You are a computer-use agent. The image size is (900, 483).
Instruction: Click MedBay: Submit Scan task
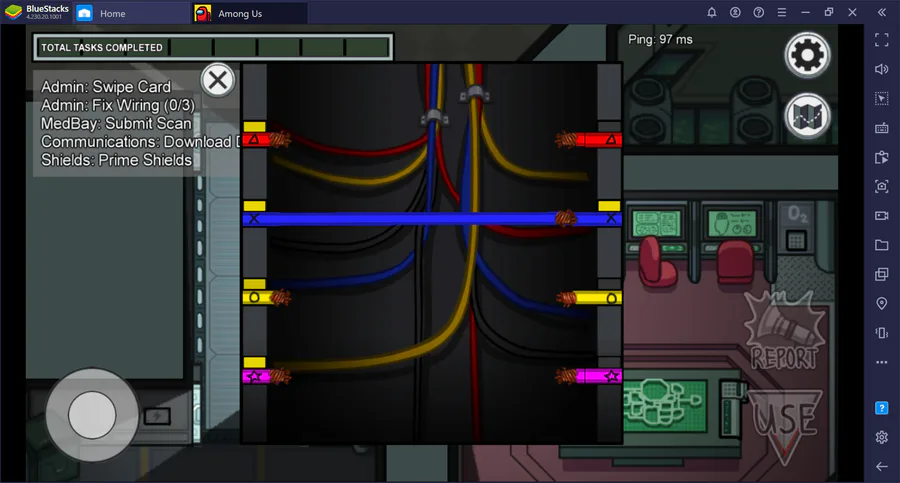click(116, 123)
